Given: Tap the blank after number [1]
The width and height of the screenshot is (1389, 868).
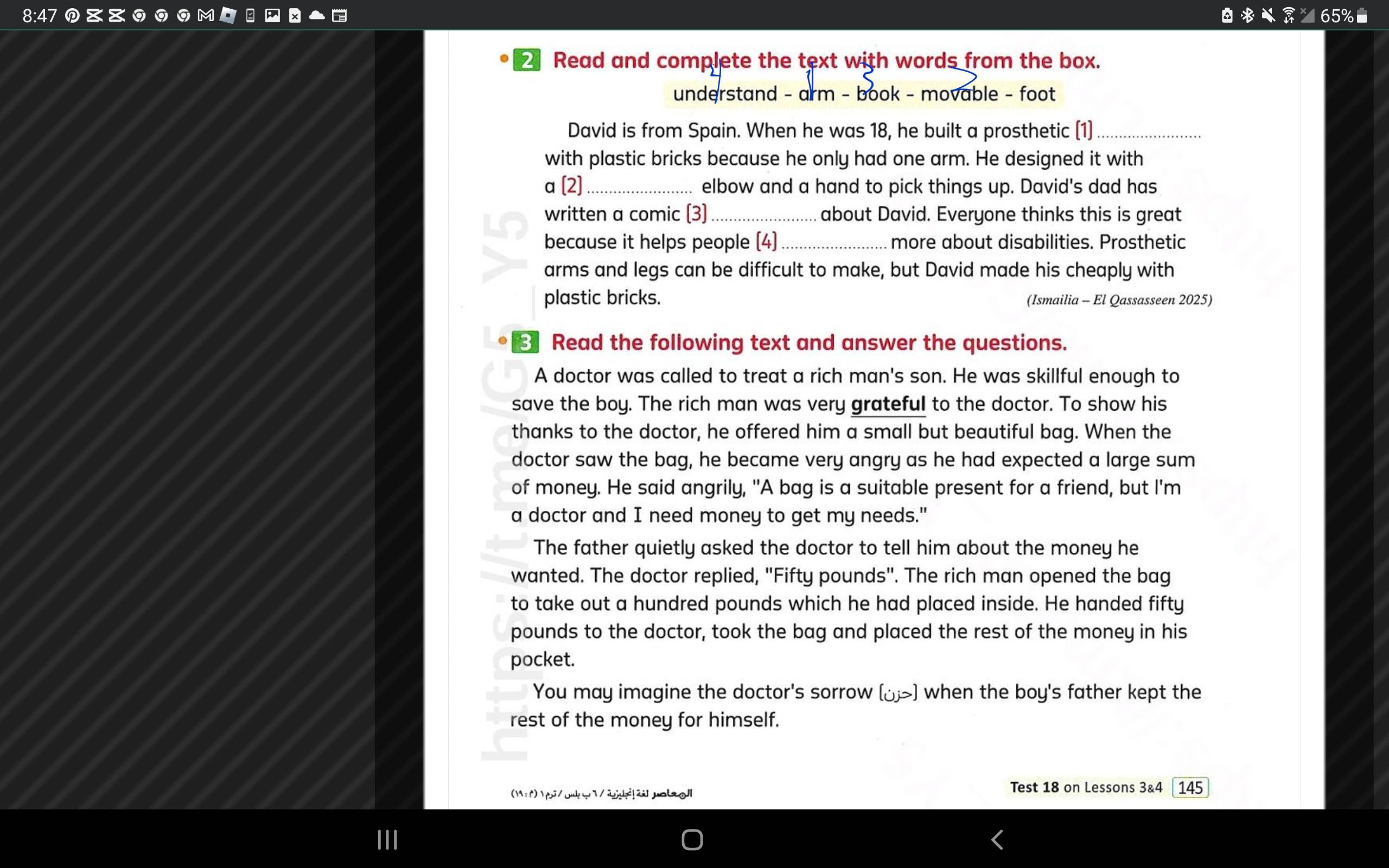Looking at the screenshot, I should [1149, 133].
